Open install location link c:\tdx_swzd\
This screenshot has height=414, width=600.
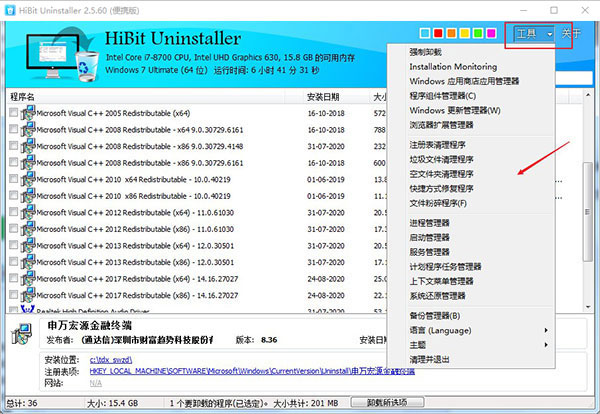(x=111, y=360)
